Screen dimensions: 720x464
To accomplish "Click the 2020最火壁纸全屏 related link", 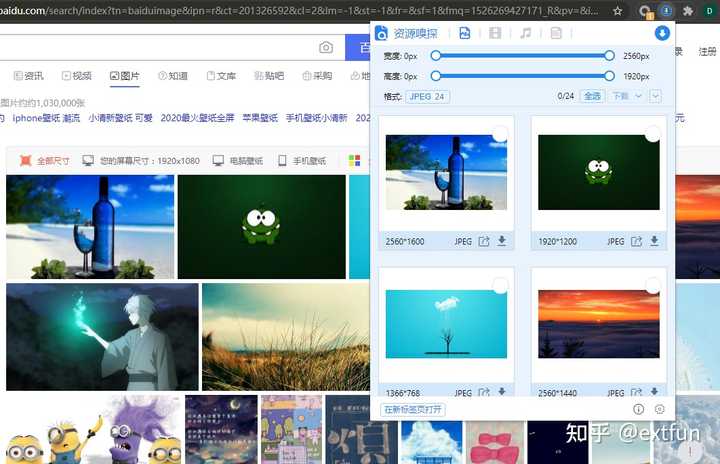I will tap(197, 118).
